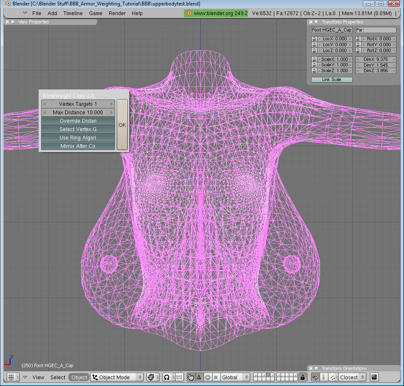Open the Help menu

(137, 13)
